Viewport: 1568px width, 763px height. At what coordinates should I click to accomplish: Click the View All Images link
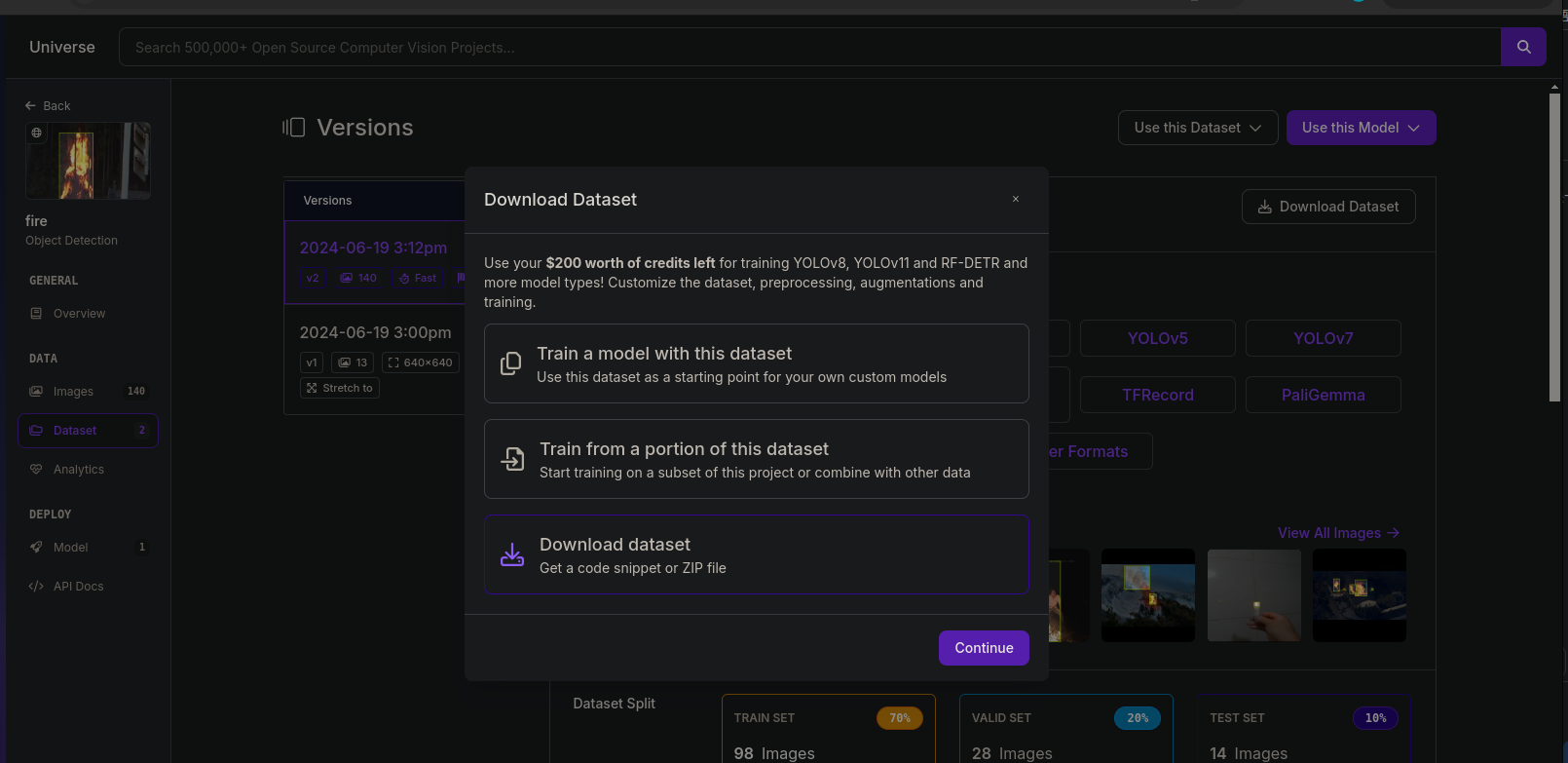point(1338,533)
